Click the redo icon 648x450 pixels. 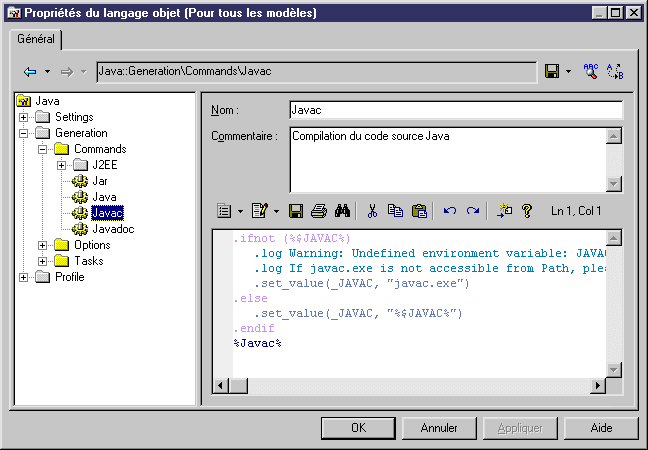[x=473, y=211]
